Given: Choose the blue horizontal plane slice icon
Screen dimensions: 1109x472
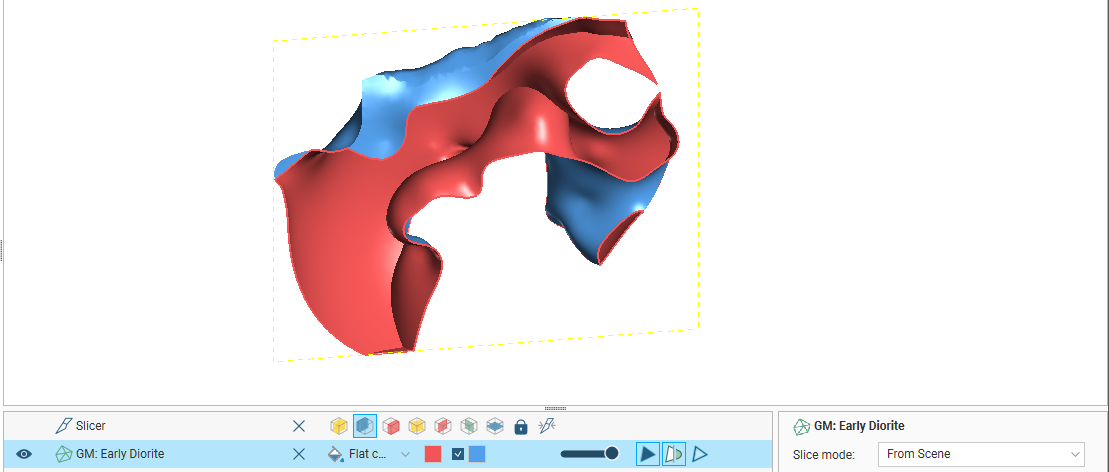Looking at the screenshot, I should tap(495, 426).
